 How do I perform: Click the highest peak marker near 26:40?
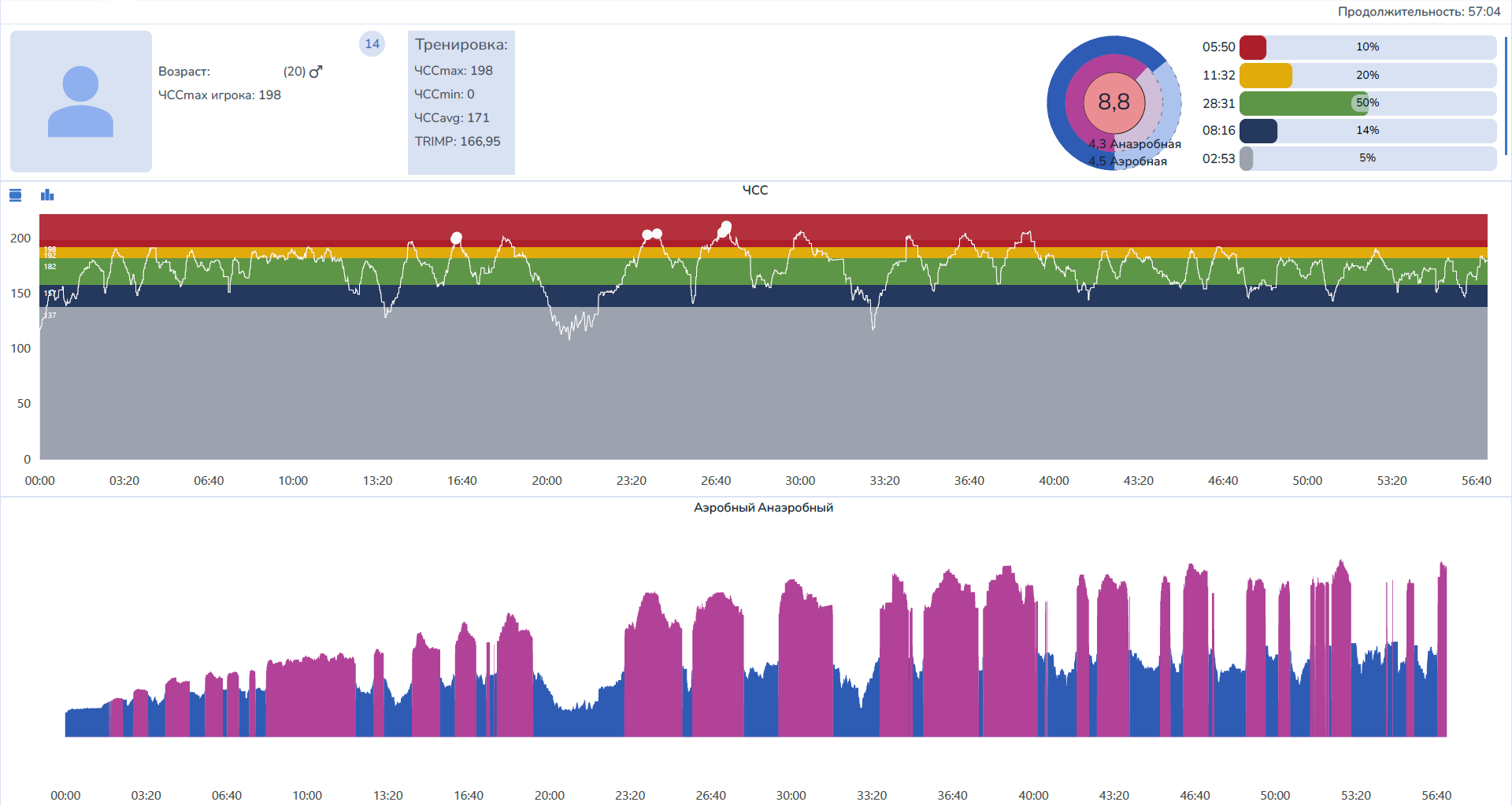[726, 227]
